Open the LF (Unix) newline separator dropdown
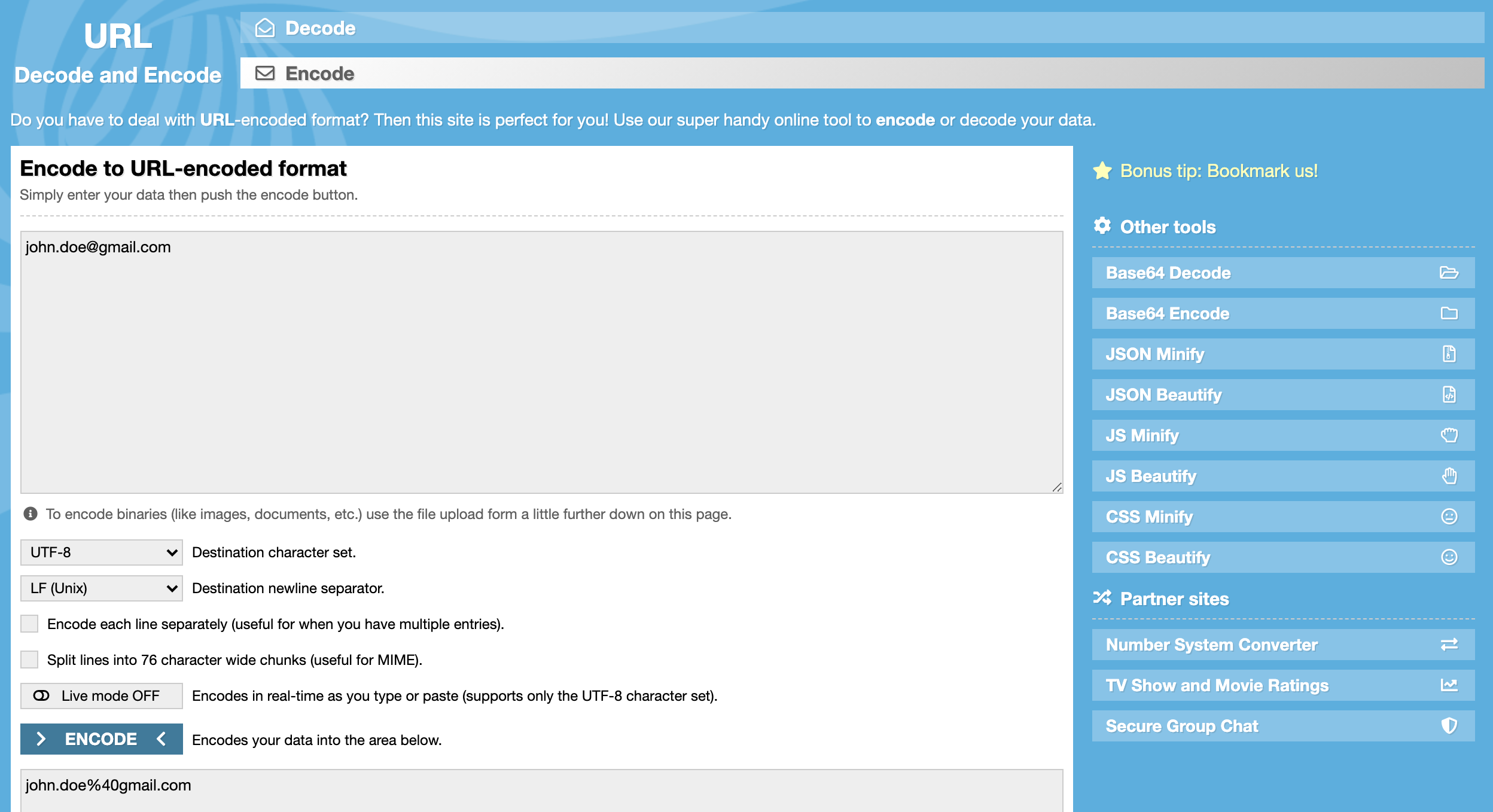Viewport: 1493px width, 812px height. 101,588
